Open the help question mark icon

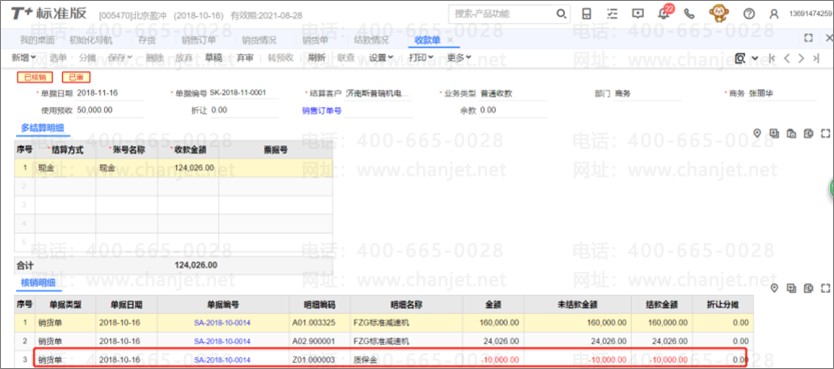pos(749,14)
